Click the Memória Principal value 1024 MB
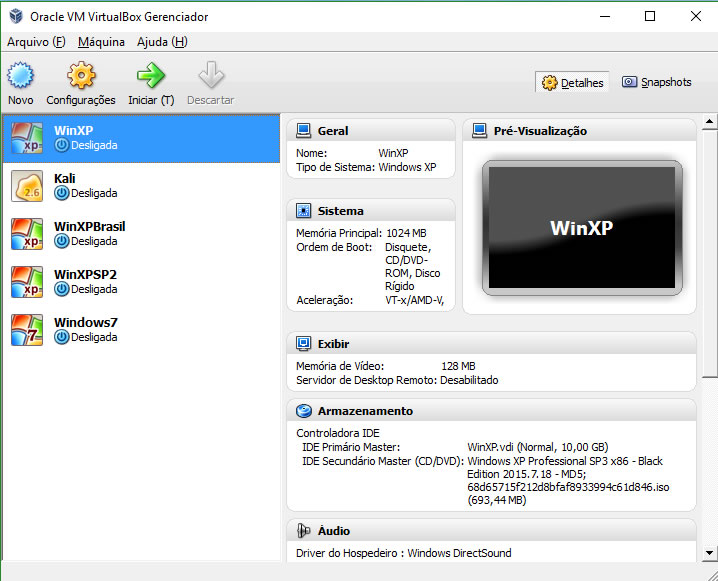The width and height of the screenshot is (718, 581). pyautogui.click(x=406, y=233)
